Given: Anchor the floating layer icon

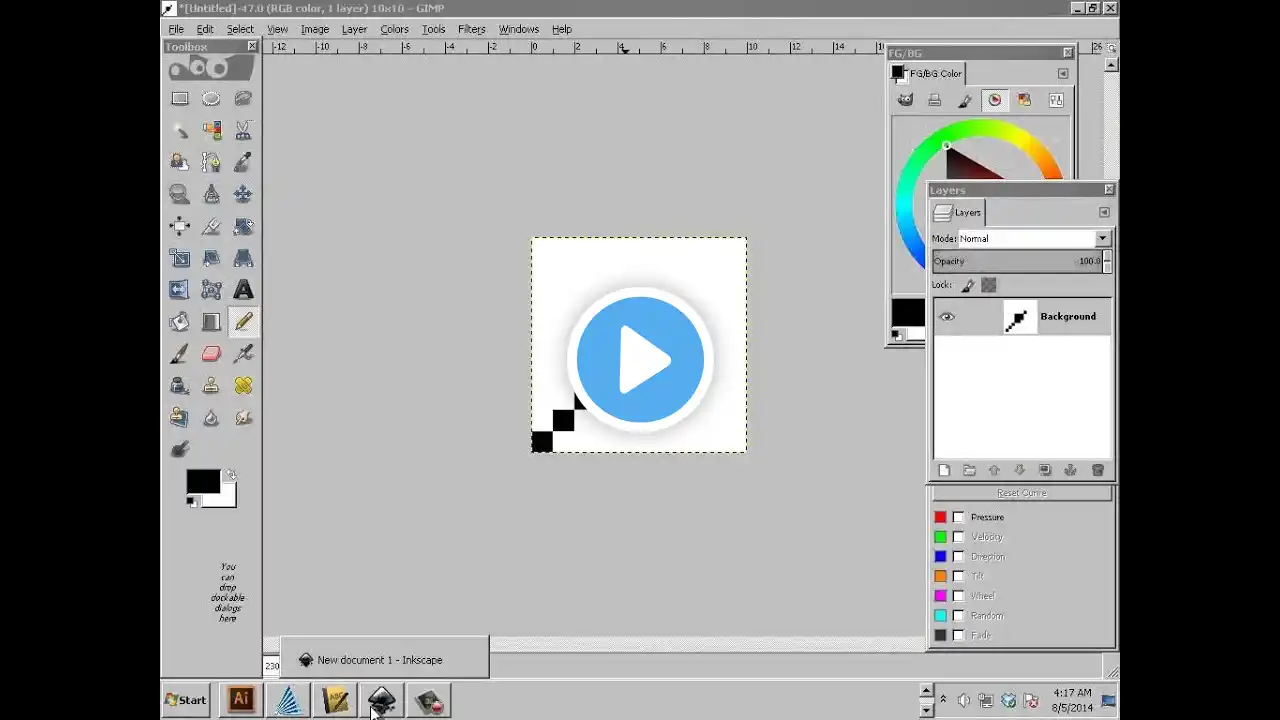Looking at the screenshot, I should click(x=1070, y=470).
